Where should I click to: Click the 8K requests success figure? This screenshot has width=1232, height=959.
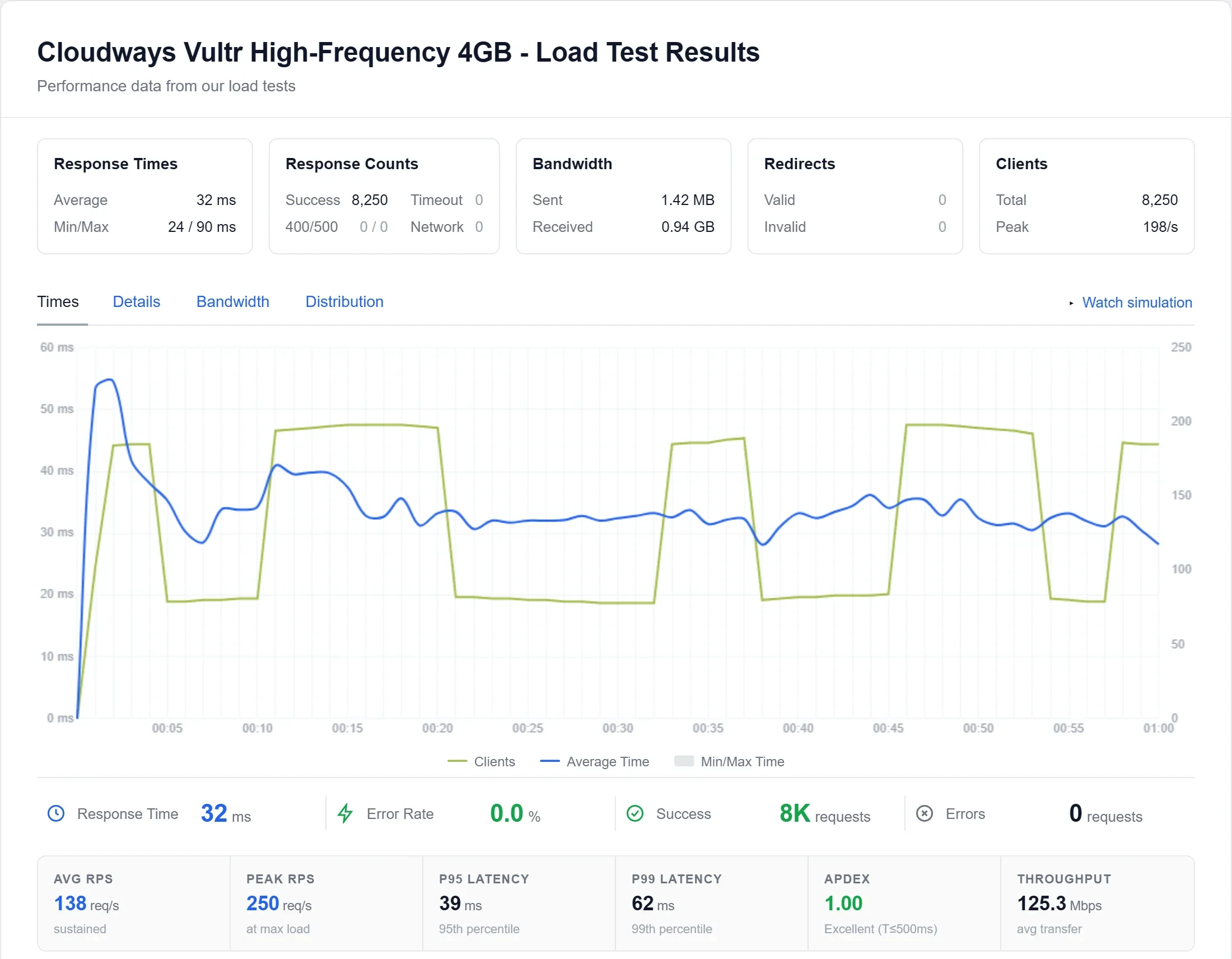point(825,813)
